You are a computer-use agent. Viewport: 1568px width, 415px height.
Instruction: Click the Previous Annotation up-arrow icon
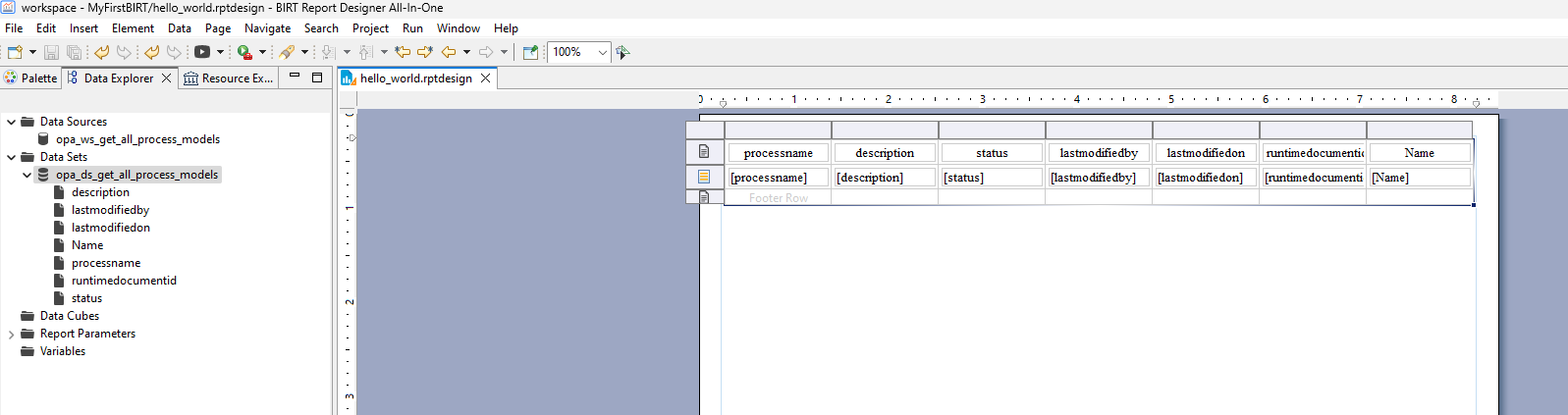365,52
